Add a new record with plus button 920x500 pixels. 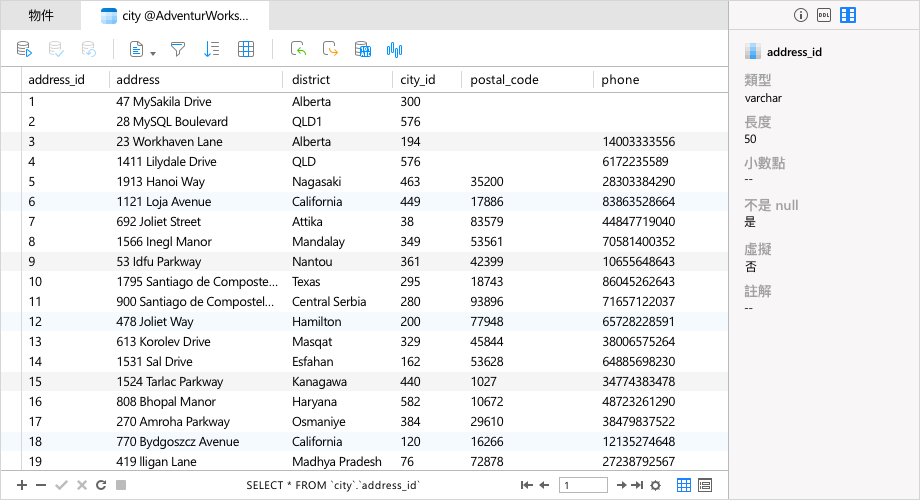(x=22, y=485)
